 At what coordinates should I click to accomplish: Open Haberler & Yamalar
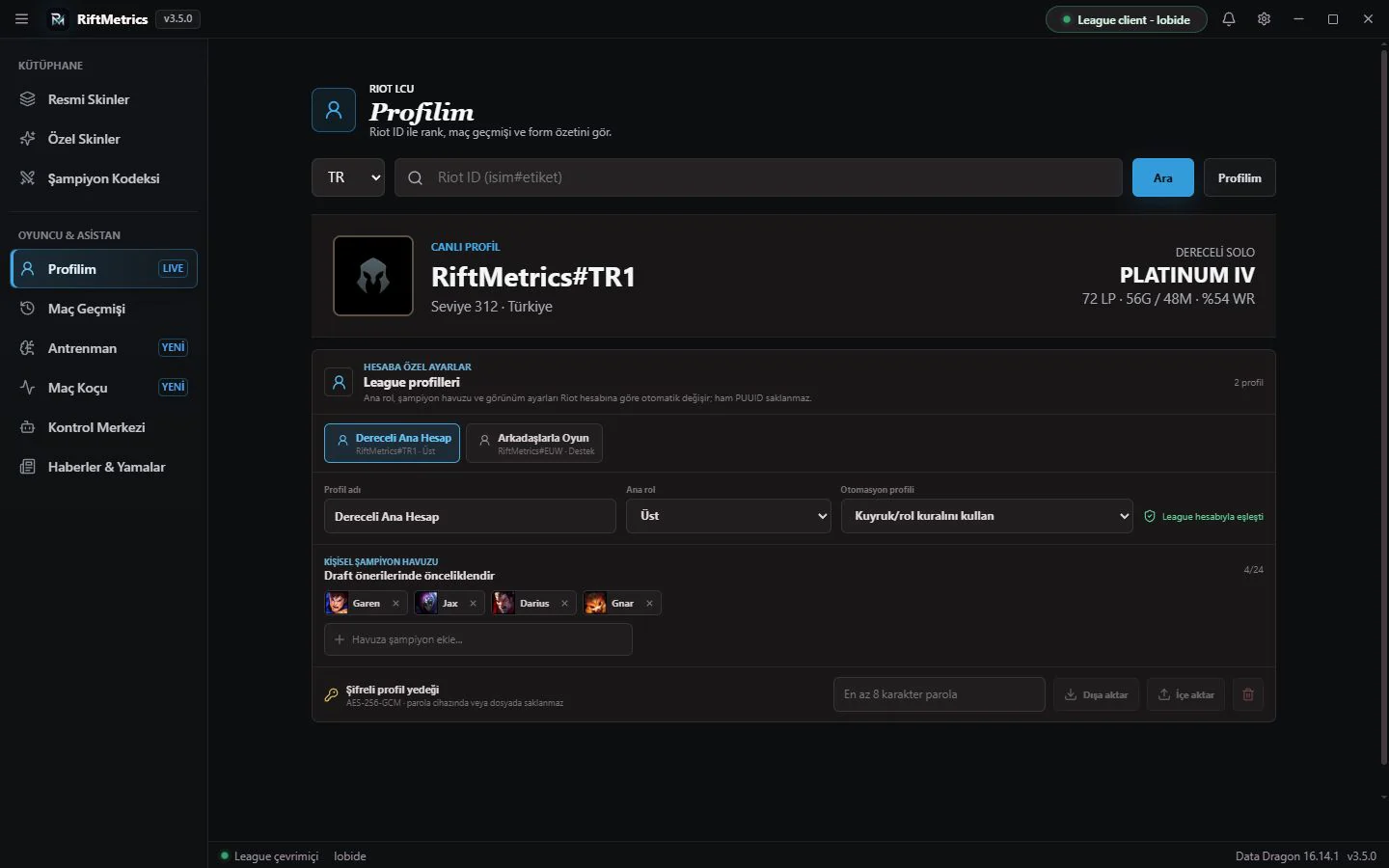(104, 467)
